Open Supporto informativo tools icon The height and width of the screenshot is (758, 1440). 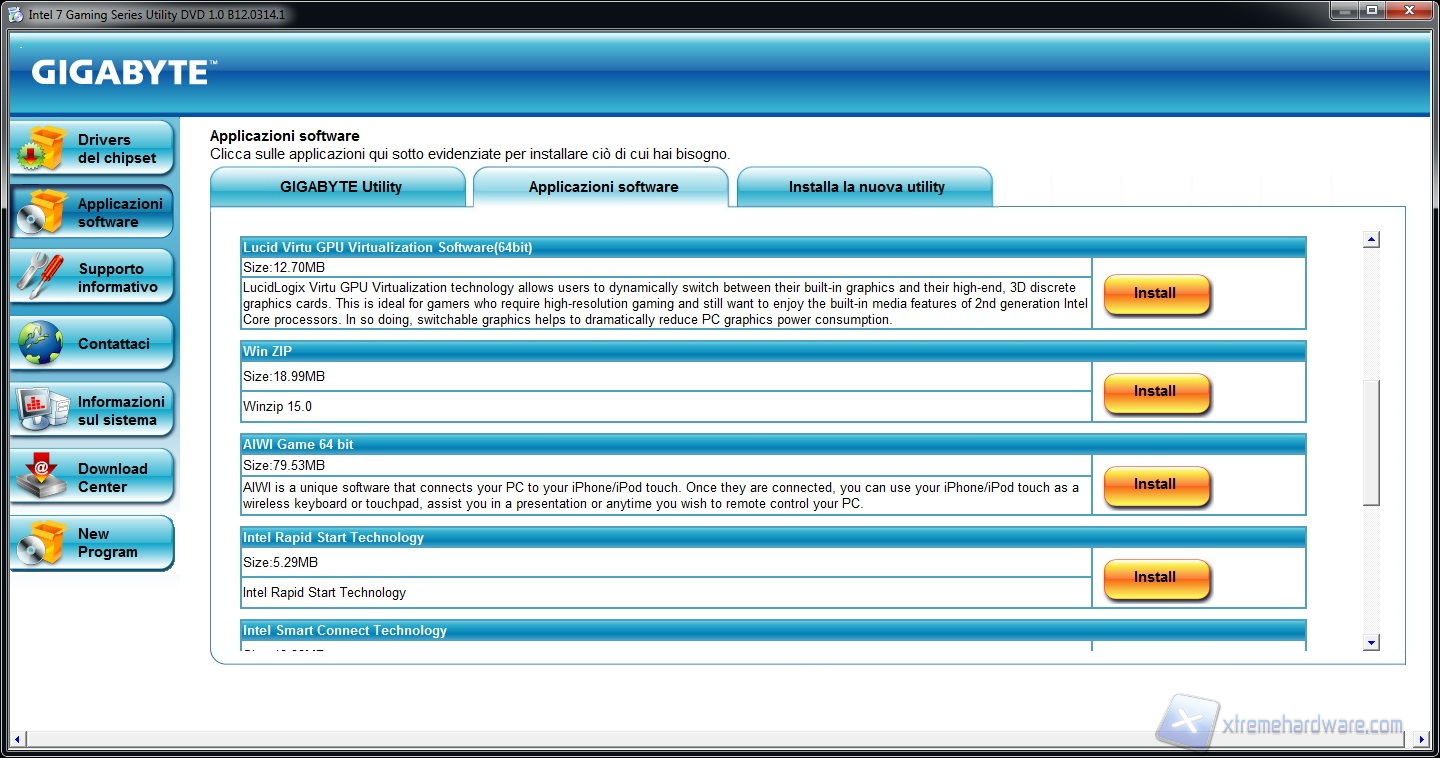(41, 277)
